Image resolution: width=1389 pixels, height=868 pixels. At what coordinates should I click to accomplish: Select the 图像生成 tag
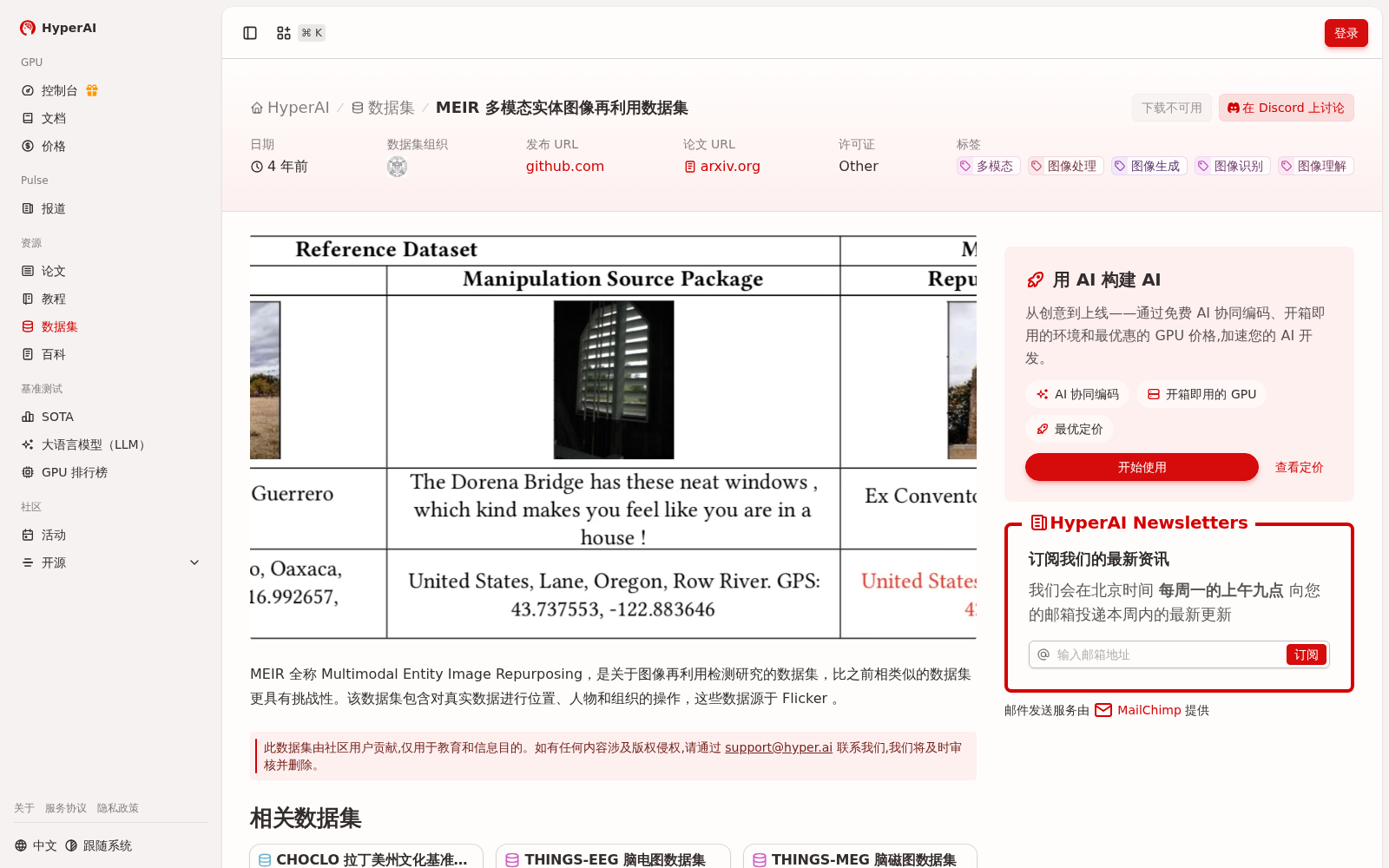tap(1149, 166)
